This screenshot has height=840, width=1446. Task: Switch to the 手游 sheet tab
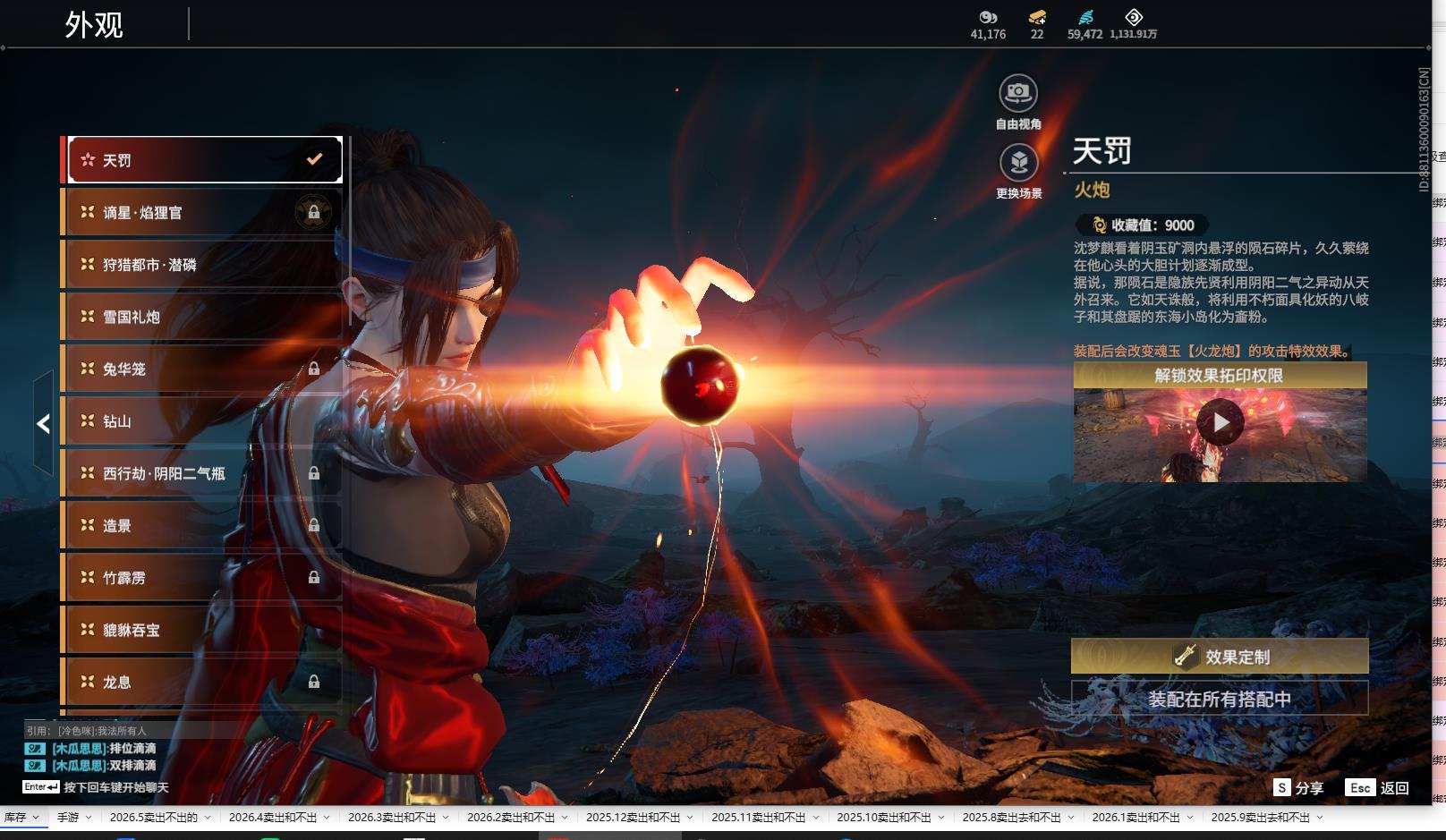pos(68,818)
